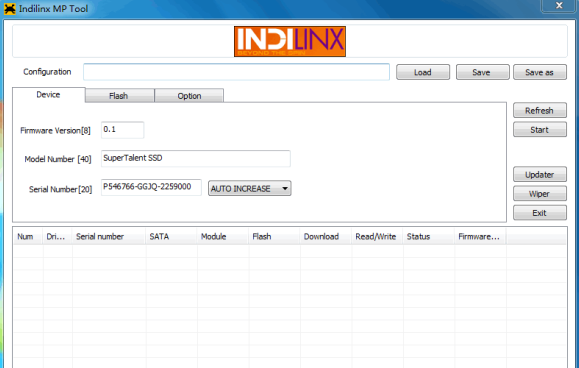Click the Exit button
This screenshot has width=579, height=368.
(x=539, y=213)
